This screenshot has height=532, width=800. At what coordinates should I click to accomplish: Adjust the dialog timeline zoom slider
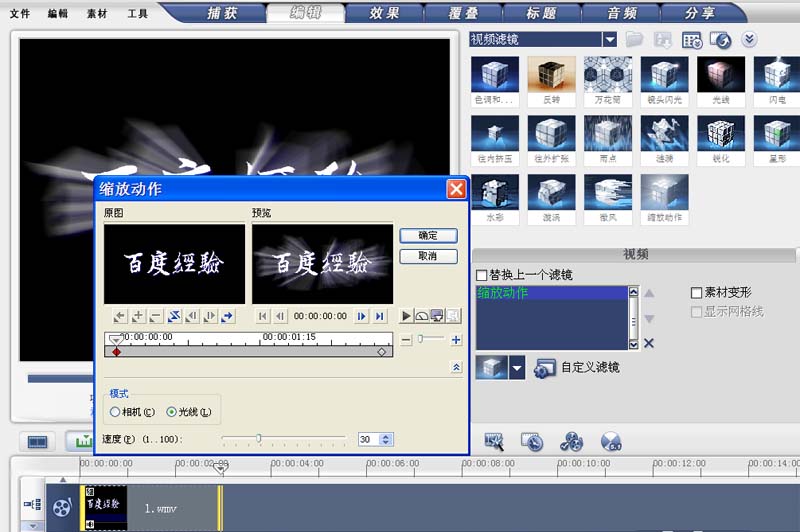[x=421, y=339]
